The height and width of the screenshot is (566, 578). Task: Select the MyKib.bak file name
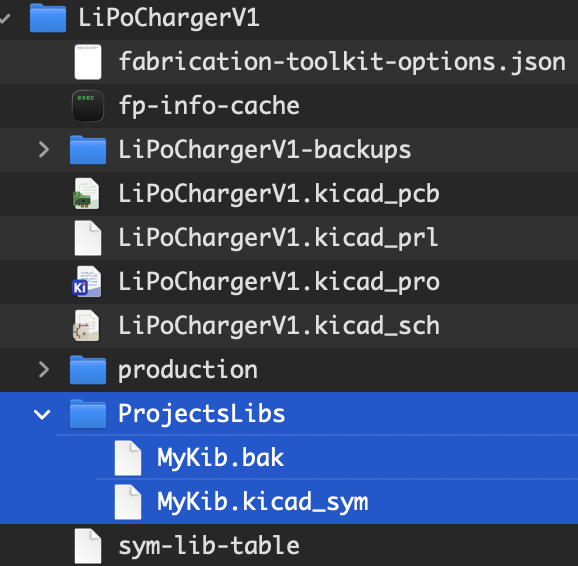click(x=220, y=458)
